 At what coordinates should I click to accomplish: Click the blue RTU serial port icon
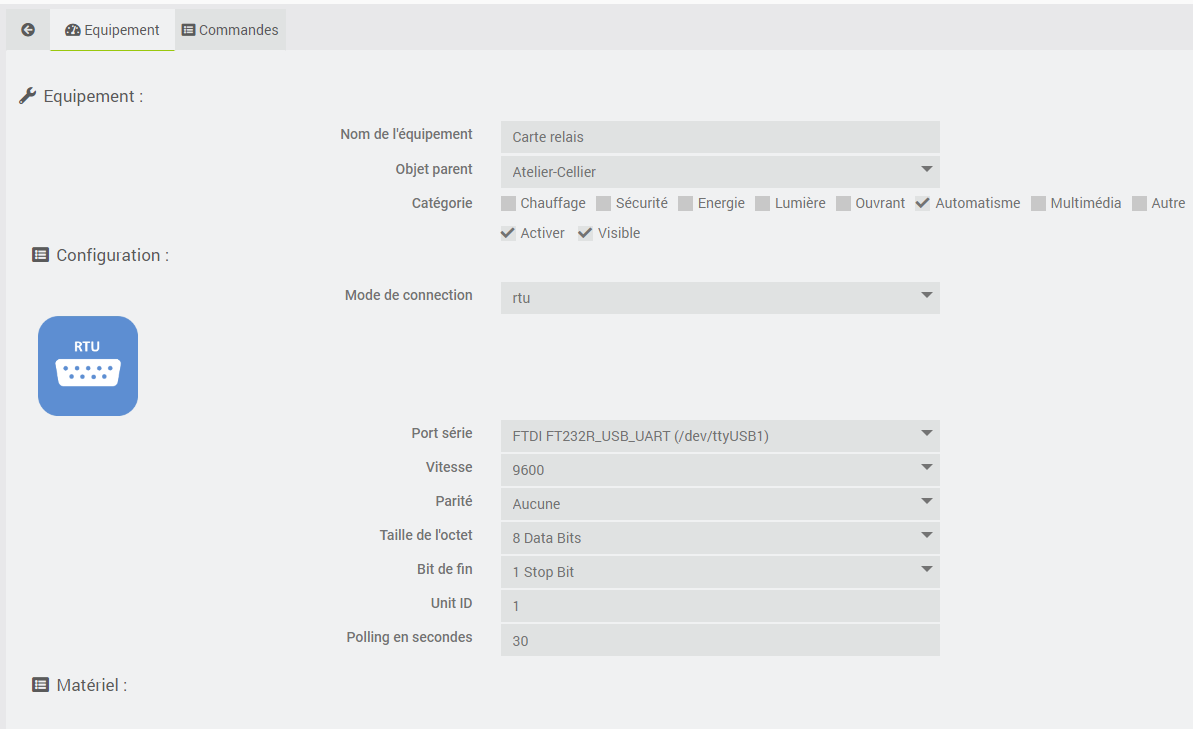coord(88,366)
